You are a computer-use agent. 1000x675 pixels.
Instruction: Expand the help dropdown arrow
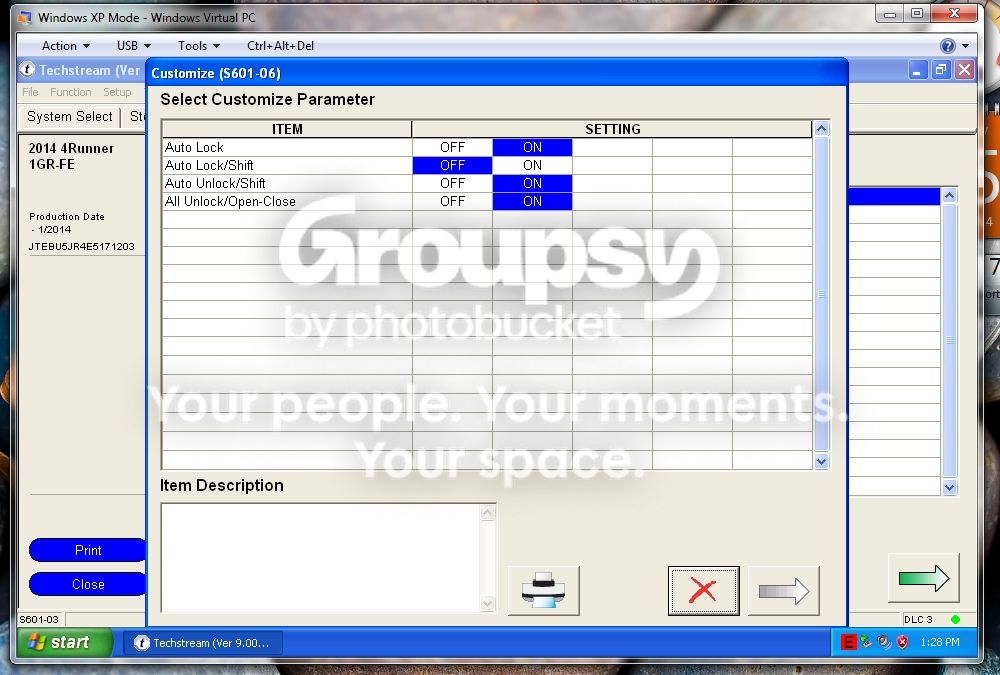(x=966, y=46)
